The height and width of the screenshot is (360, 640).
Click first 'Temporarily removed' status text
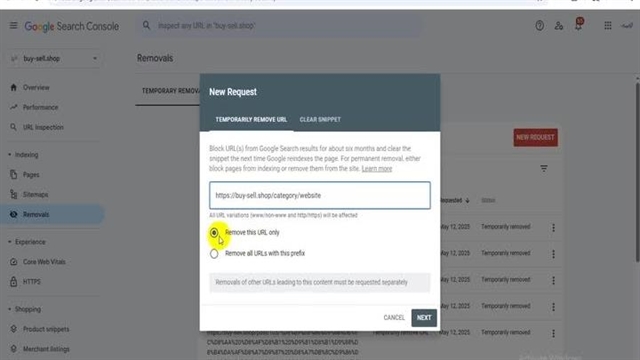505,227
